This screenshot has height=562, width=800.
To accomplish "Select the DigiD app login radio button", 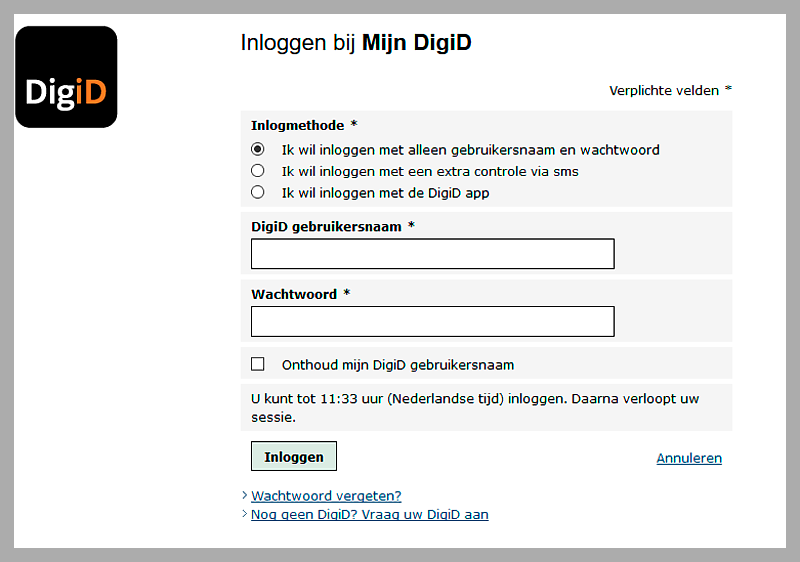I will point(258,192).
